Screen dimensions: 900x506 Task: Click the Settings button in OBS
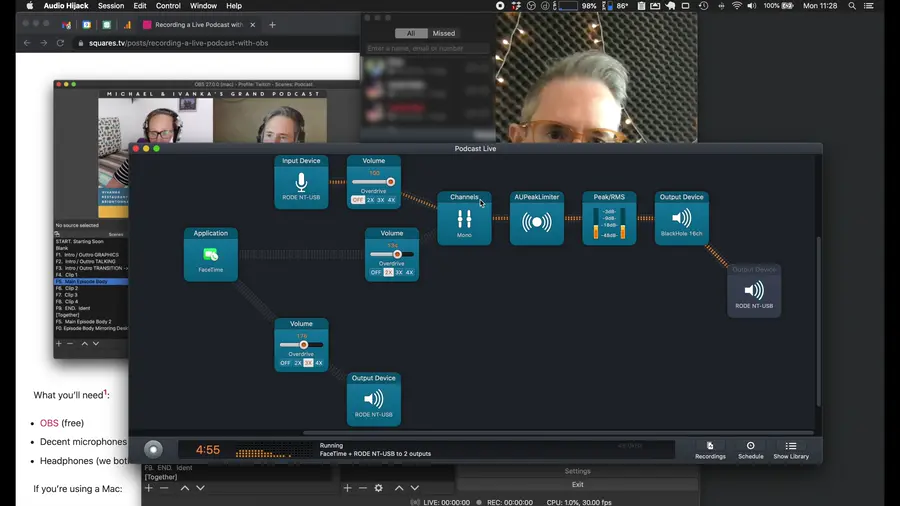coord(577,471)
